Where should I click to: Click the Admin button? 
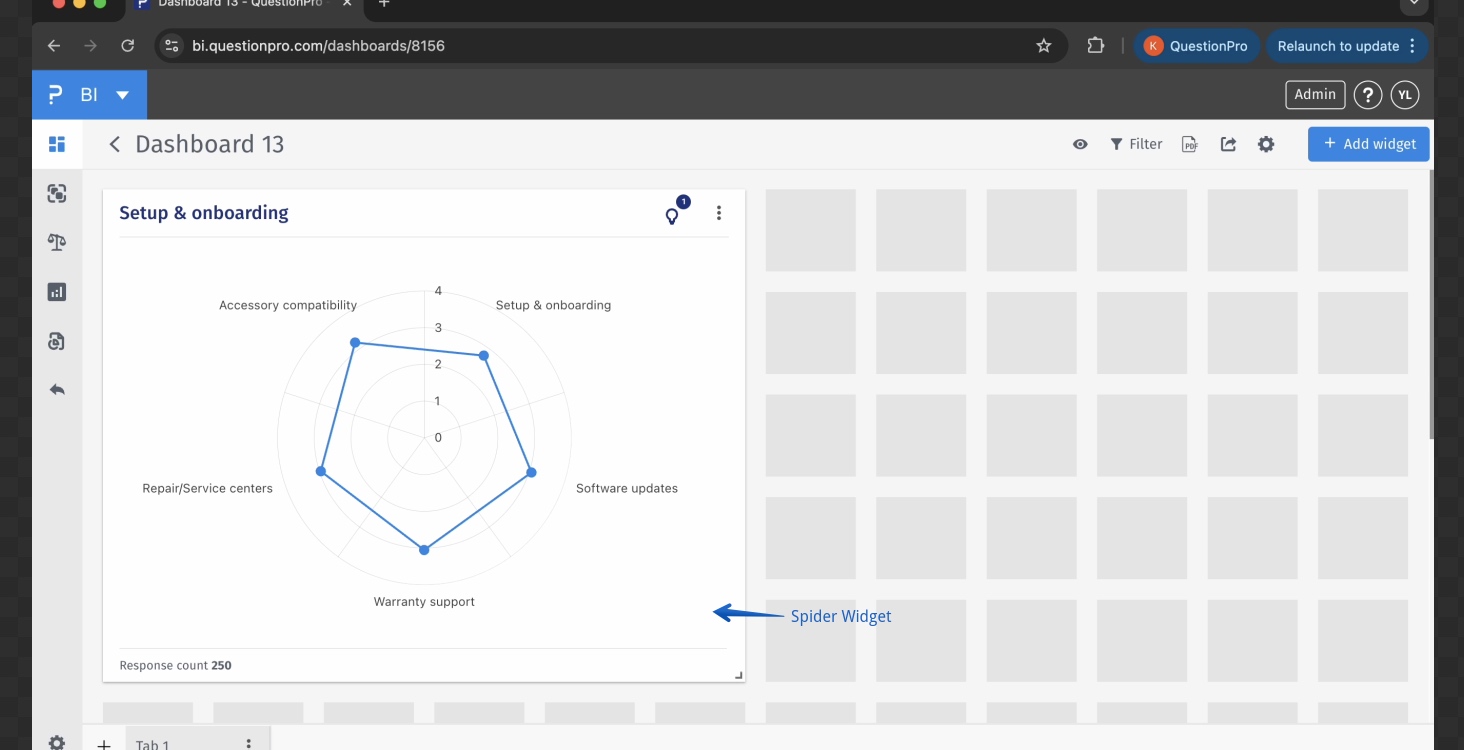tap(1314, 94)
